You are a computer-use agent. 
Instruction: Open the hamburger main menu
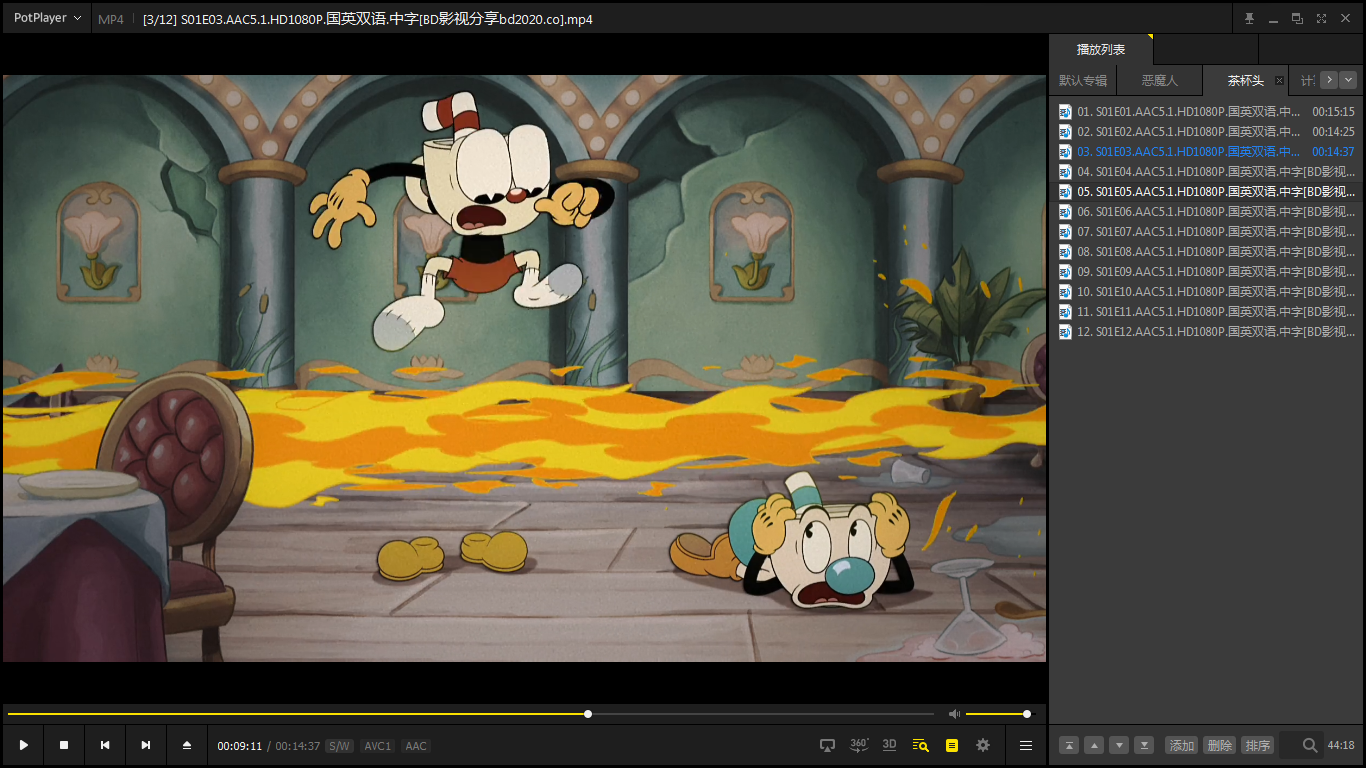[x=1026, y=745]
